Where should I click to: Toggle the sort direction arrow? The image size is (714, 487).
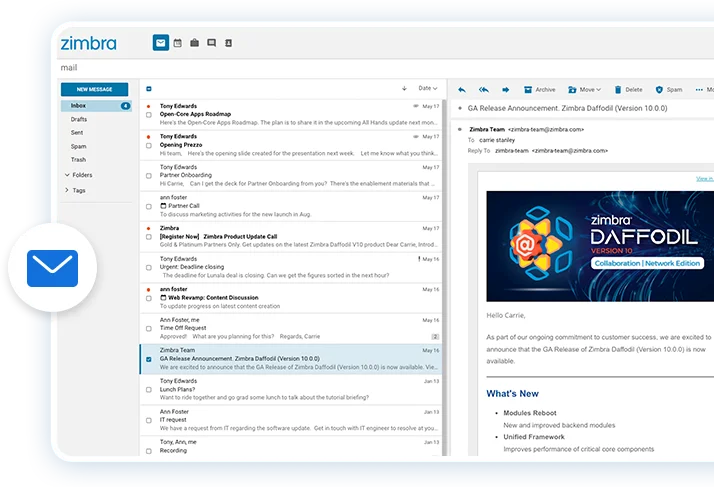click(x=404, y=88)
